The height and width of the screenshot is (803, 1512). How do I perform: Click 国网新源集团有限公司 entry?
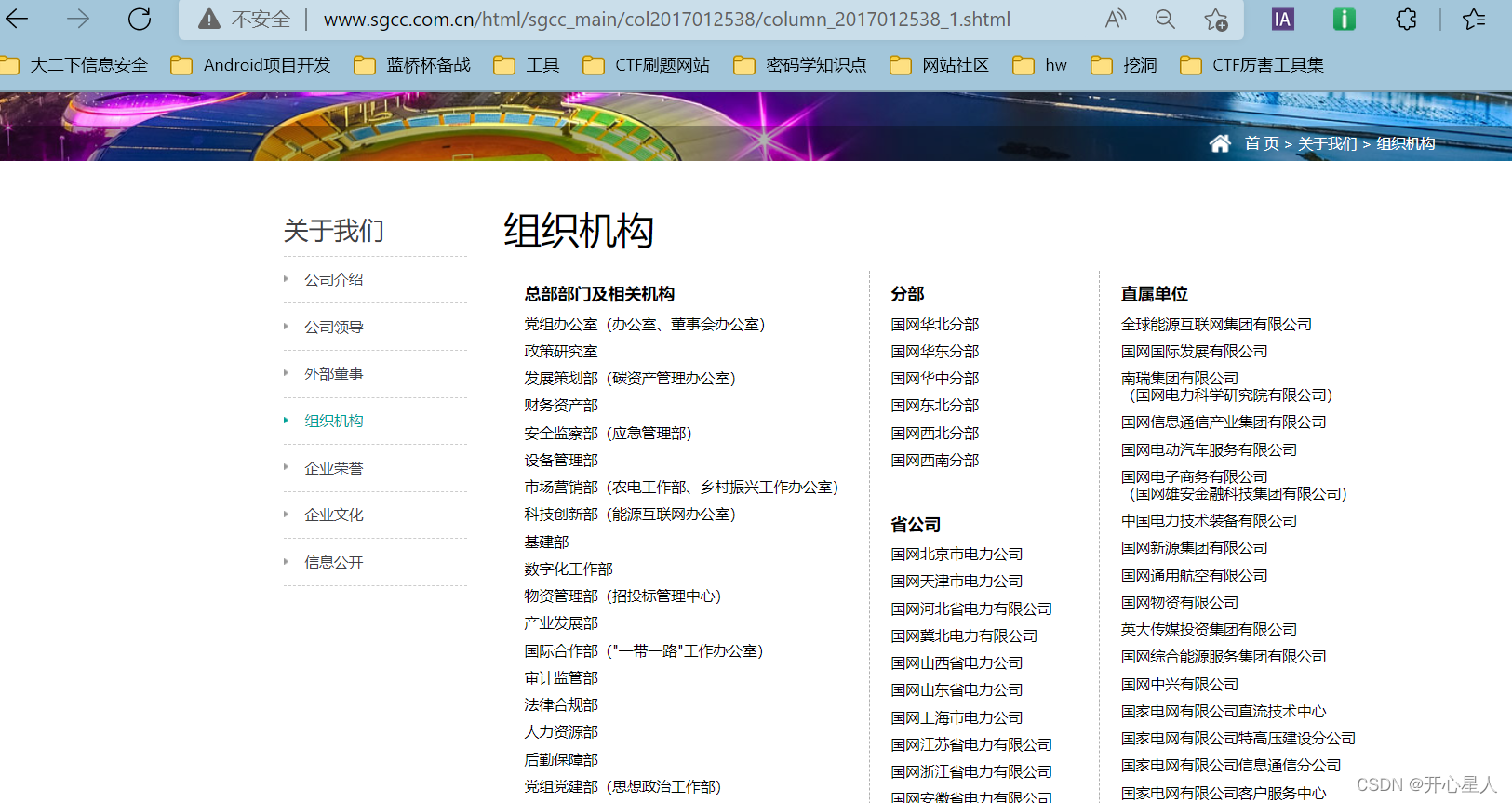tap(1194, 547)
